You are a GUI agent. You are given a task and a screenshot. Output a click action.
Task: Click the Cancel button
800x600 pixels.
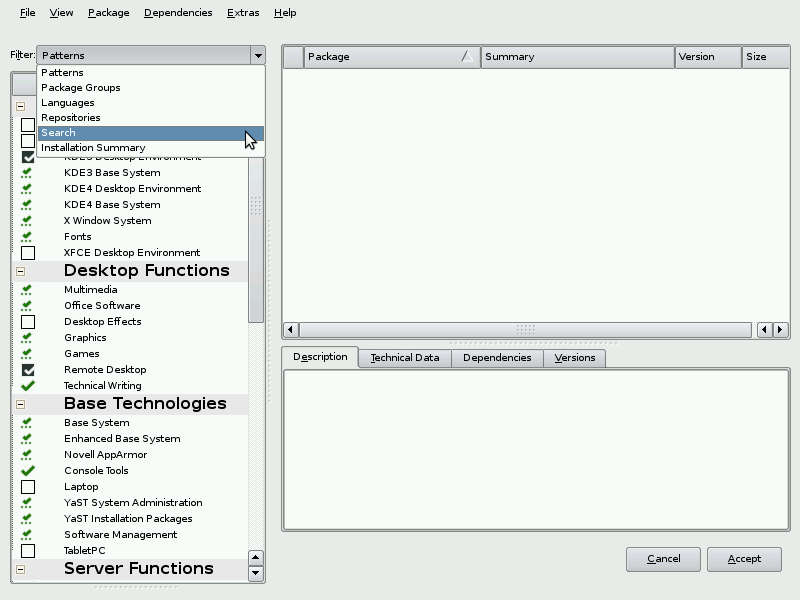663,559
